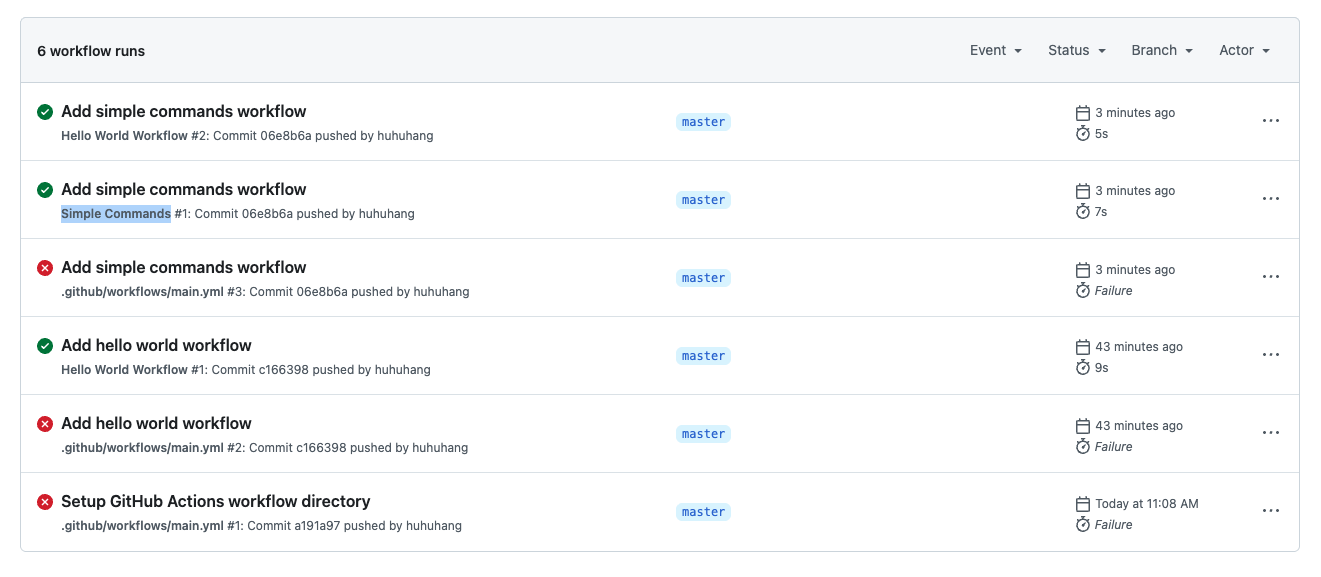
Task: Open the kebab menu on Setup GitHub Actions run
Action: (x=1270, y=510)
